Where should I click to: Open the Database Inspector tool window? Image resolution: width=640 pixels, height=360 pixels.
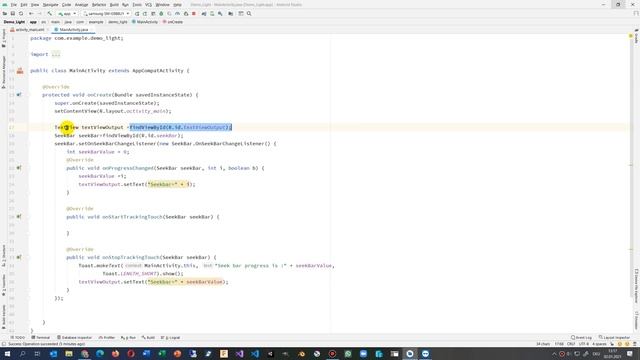tap(74, 338)
